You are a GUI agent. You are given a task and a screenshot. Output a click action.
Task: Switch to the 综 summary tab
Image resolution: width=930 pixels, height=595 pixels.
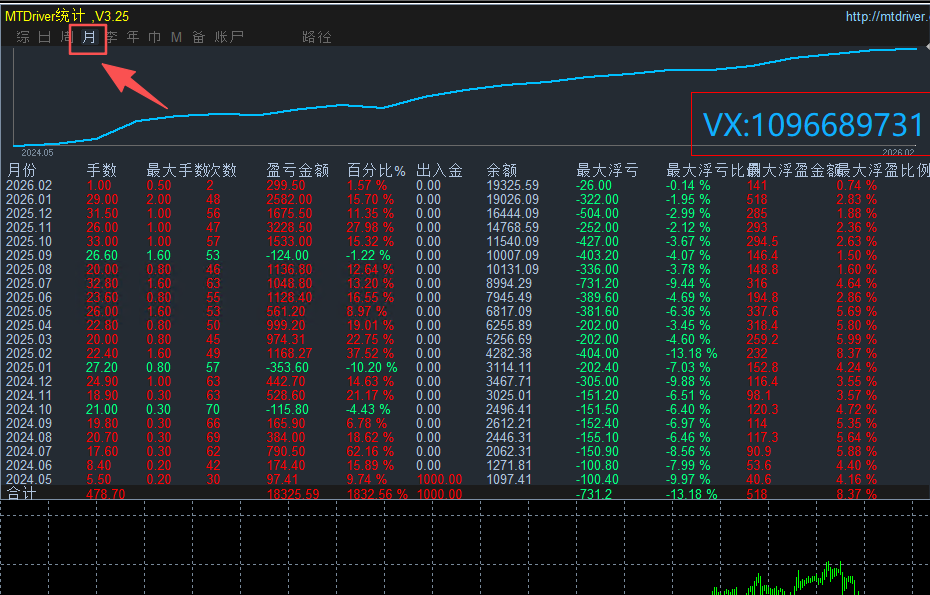[x=23, y=38]
